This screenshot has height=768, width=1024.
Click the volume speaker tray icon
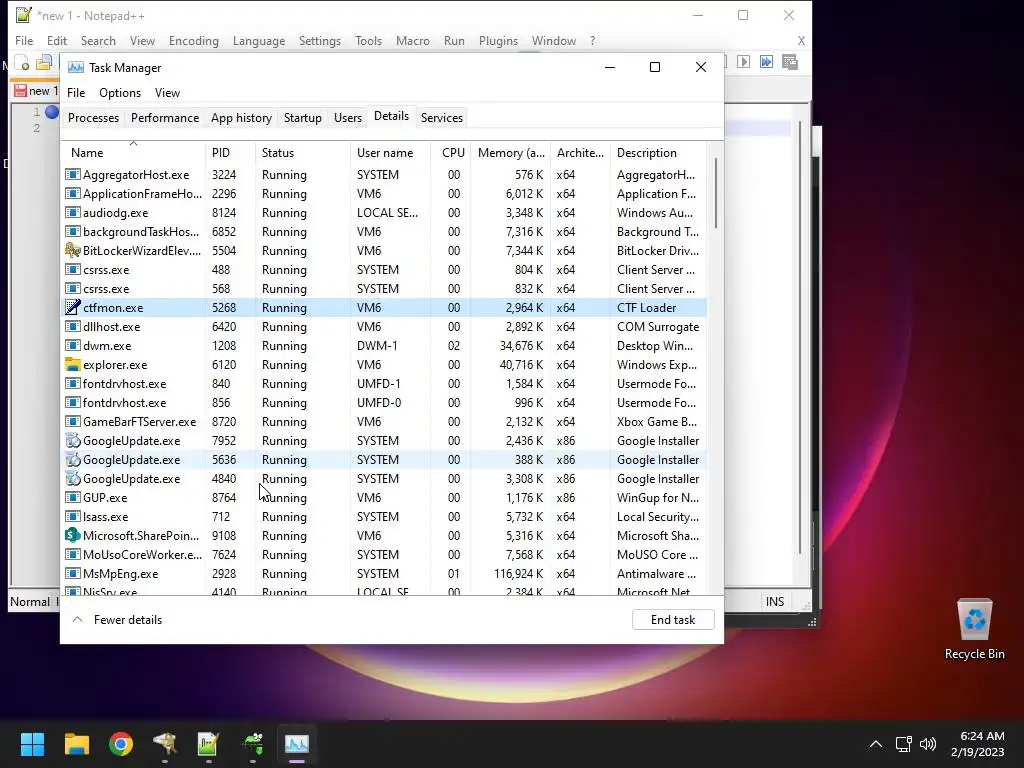[927, 744]
